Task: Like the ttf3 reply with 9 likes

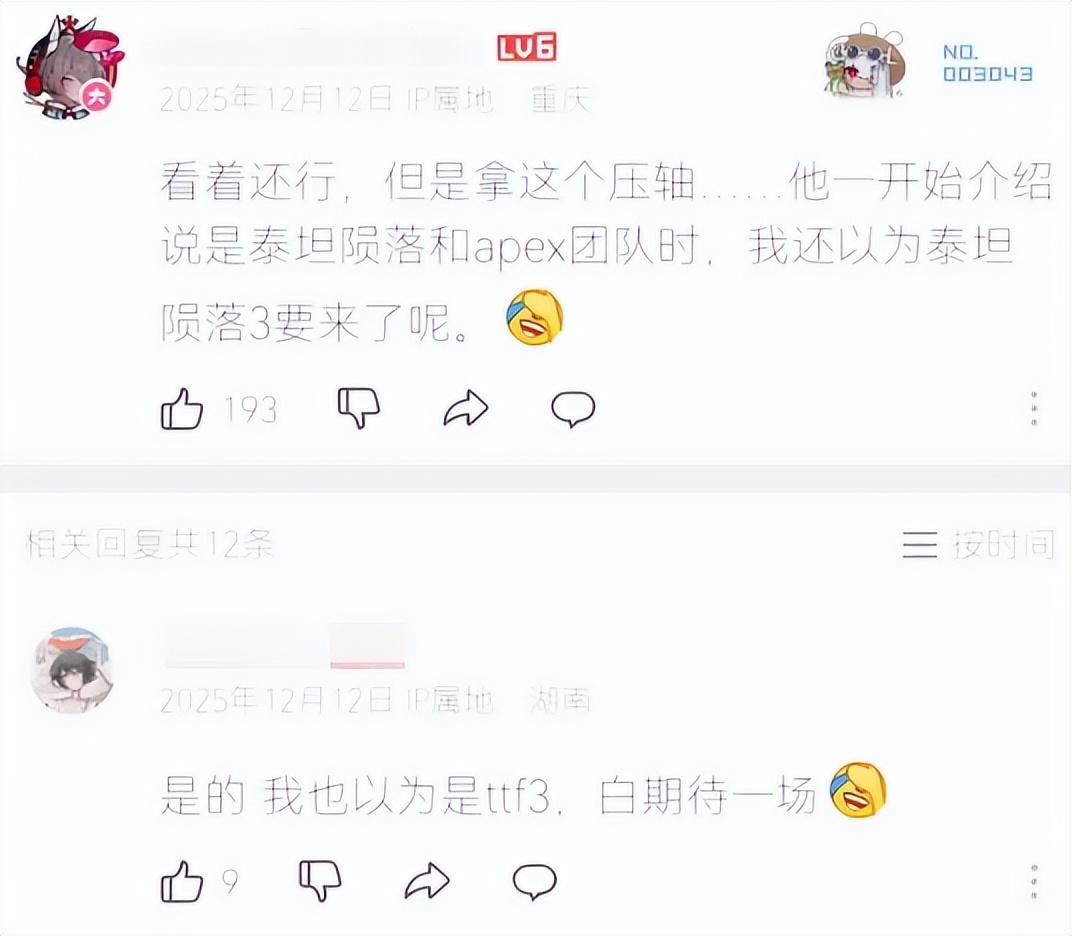Action: pos(182,881)
